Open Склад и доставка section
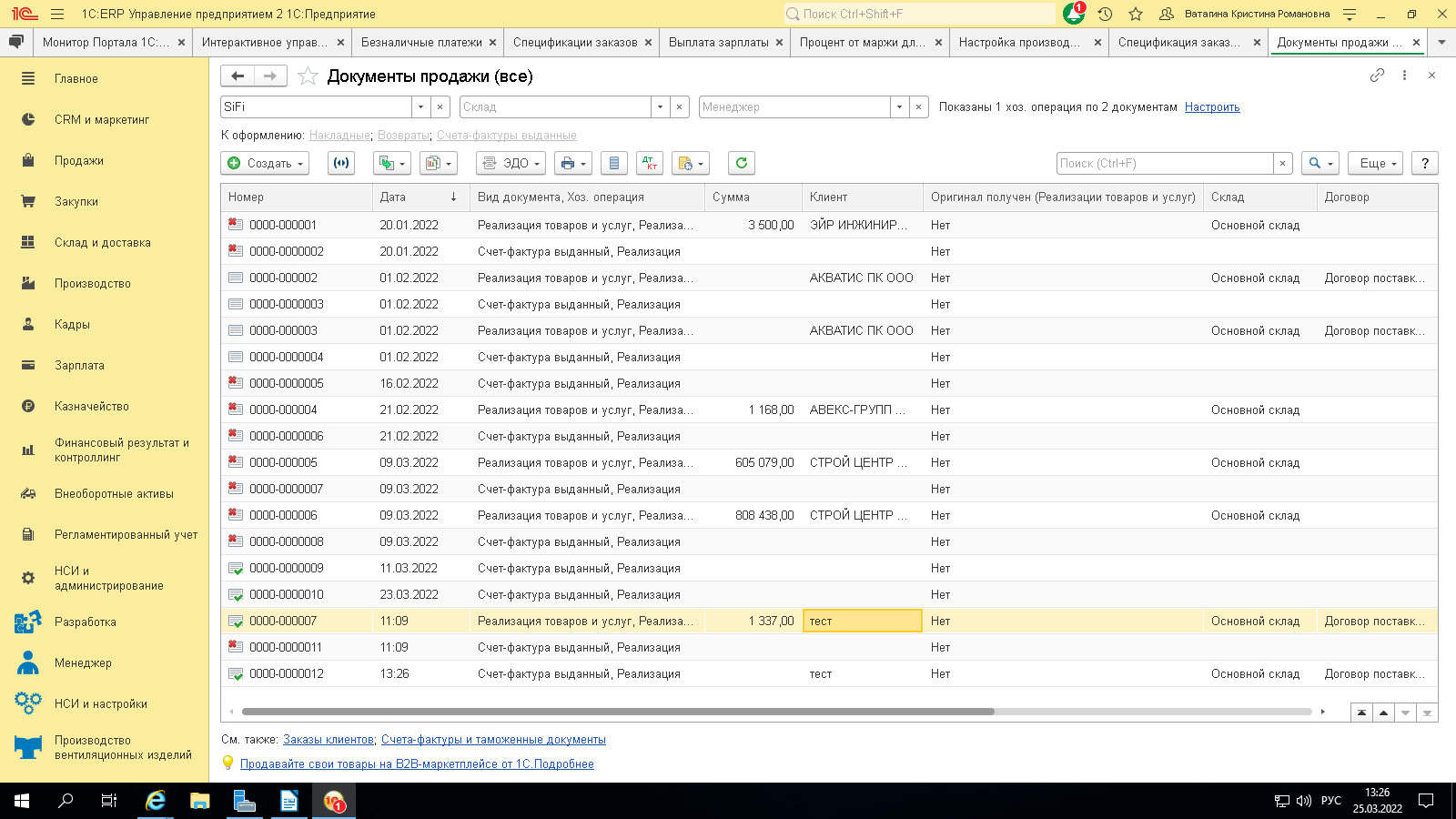1456x819 pixels. point(103,243)
